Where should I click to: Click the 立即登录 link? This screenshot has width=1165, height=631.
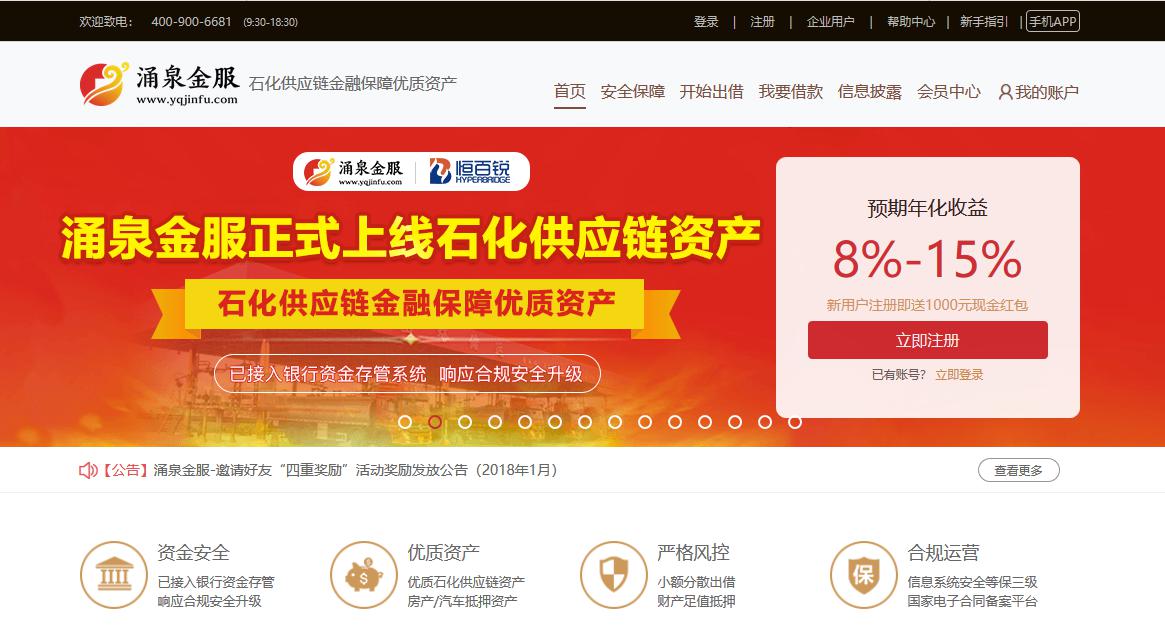(x=958, y=375)
